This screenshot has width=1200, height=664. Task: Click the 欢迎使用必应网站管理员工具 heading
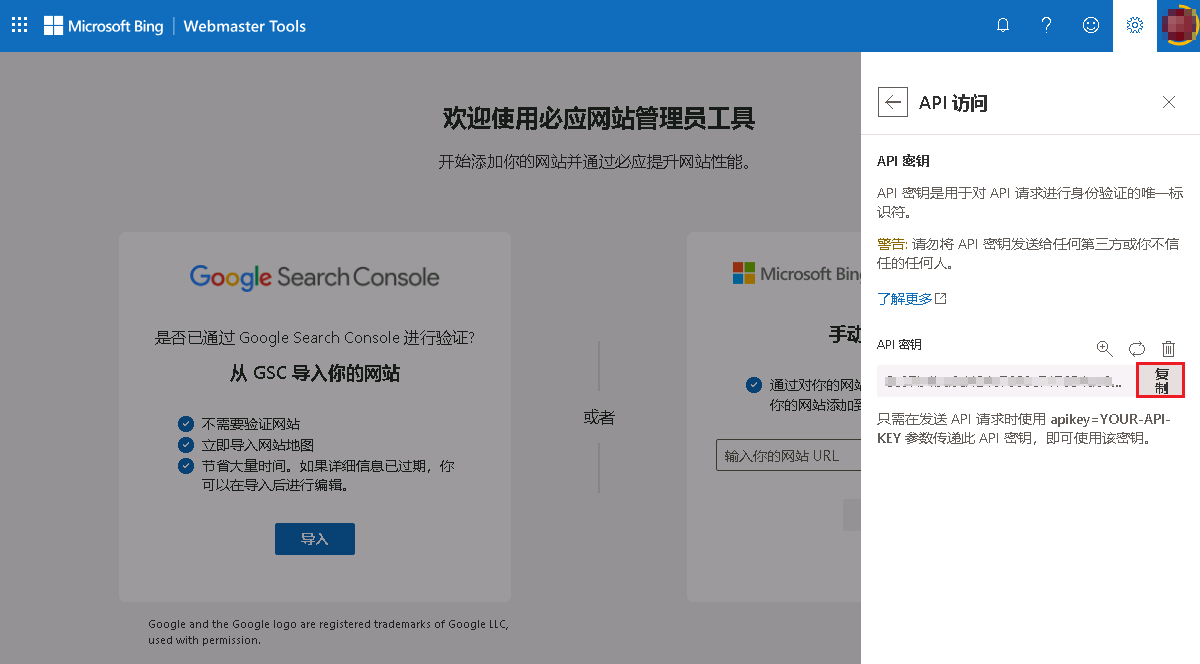point(599,119)
